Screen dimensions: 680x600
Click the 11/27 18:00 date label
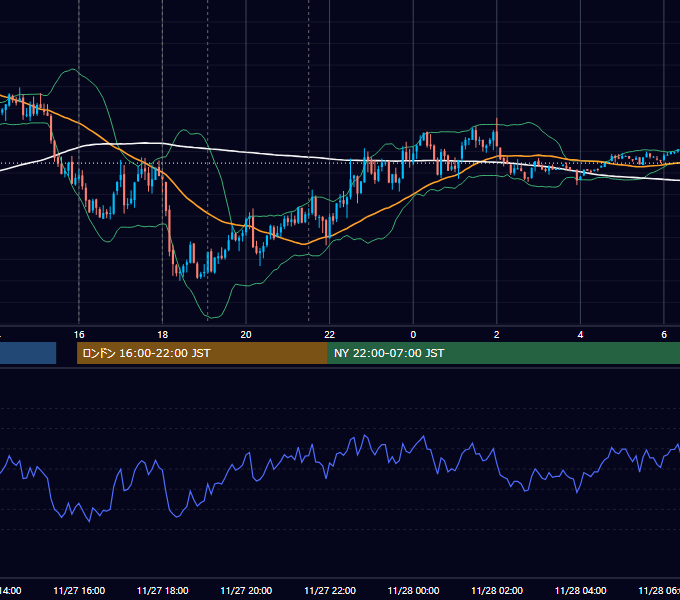point(163,591)
